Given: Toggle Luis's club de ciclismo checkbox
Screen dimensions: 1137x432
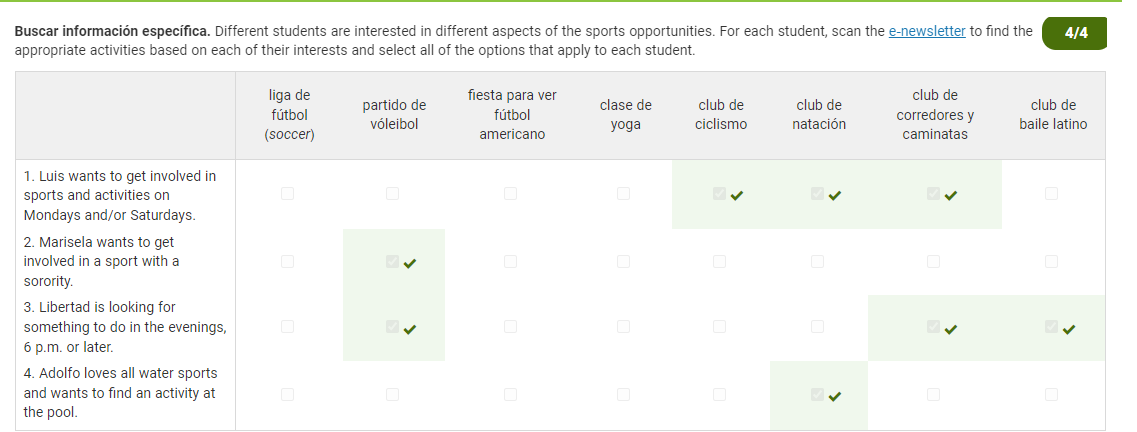Looking at the screenshot, I should [x=719, y=194].
